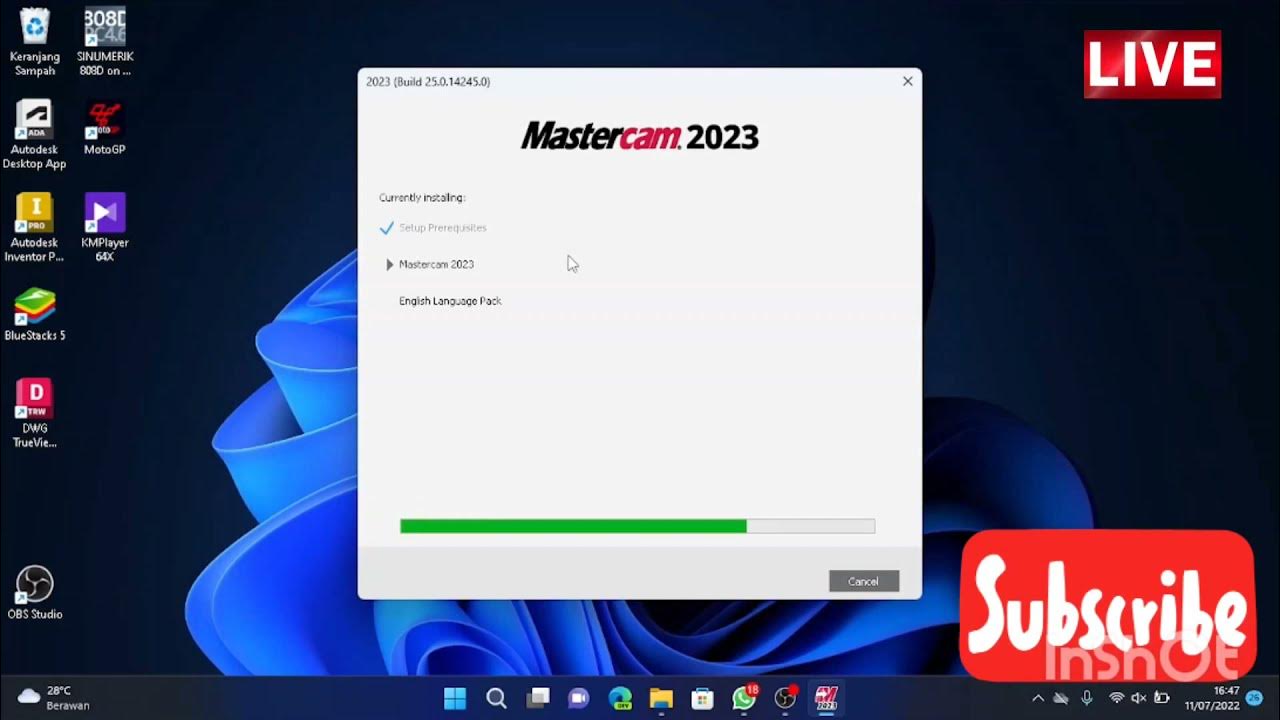This screenshot has width=1280, height=720.
Task: Open the weather widget showing 28°C Berawan
Action: [x=54, y=698]
